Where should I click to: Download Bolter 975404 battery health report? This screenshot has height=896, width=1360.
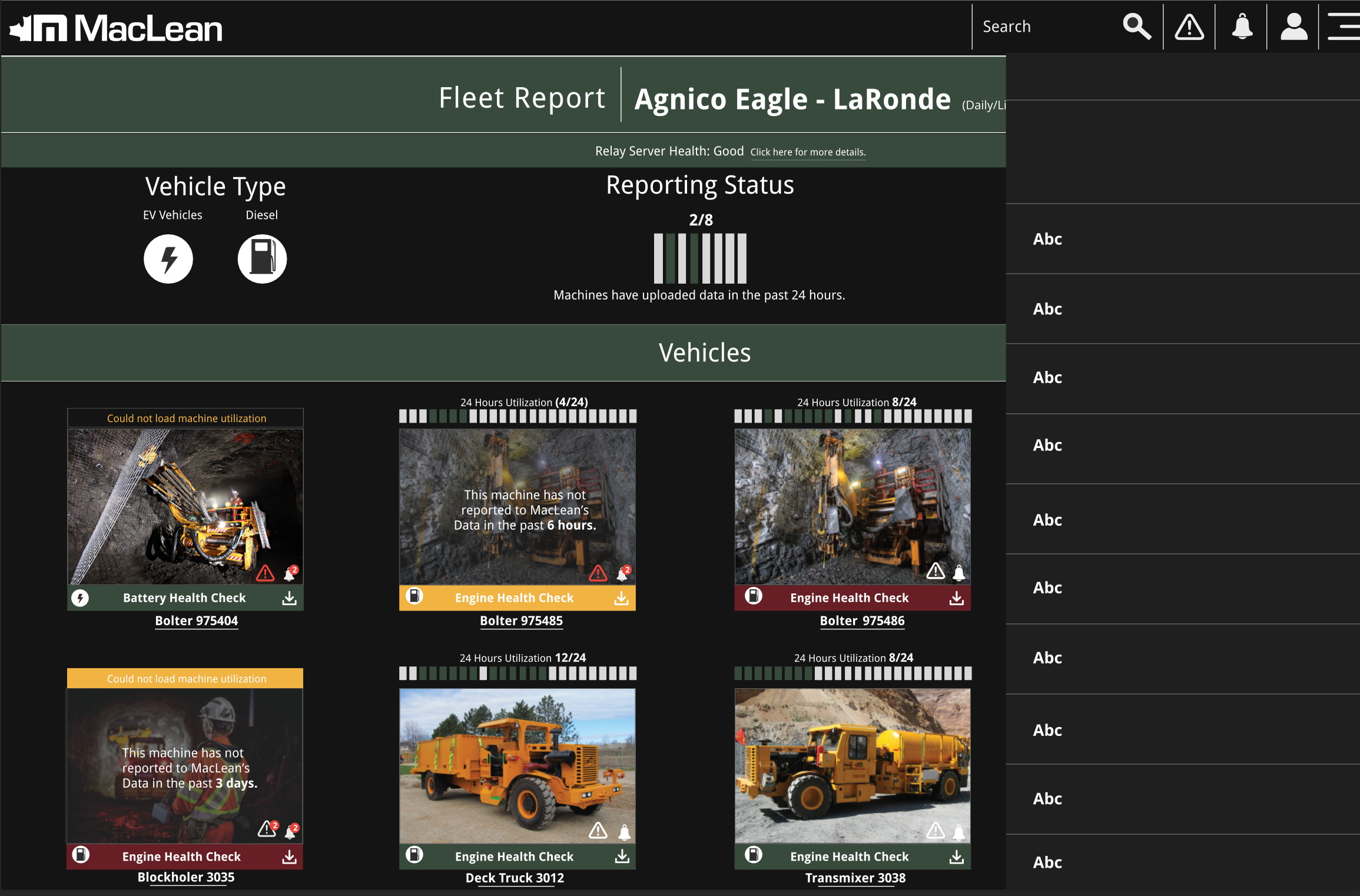(289, 598)
